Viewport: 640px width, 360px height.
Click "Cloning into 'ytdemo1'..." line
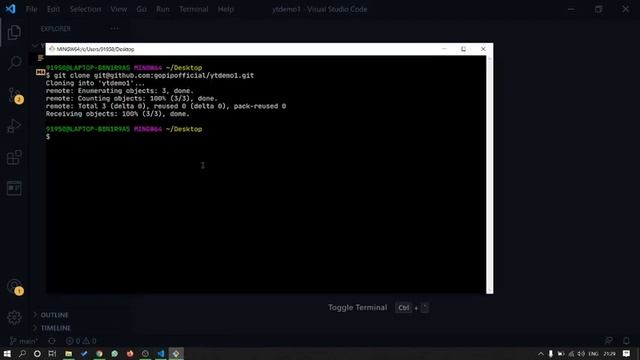click(95, 83)
